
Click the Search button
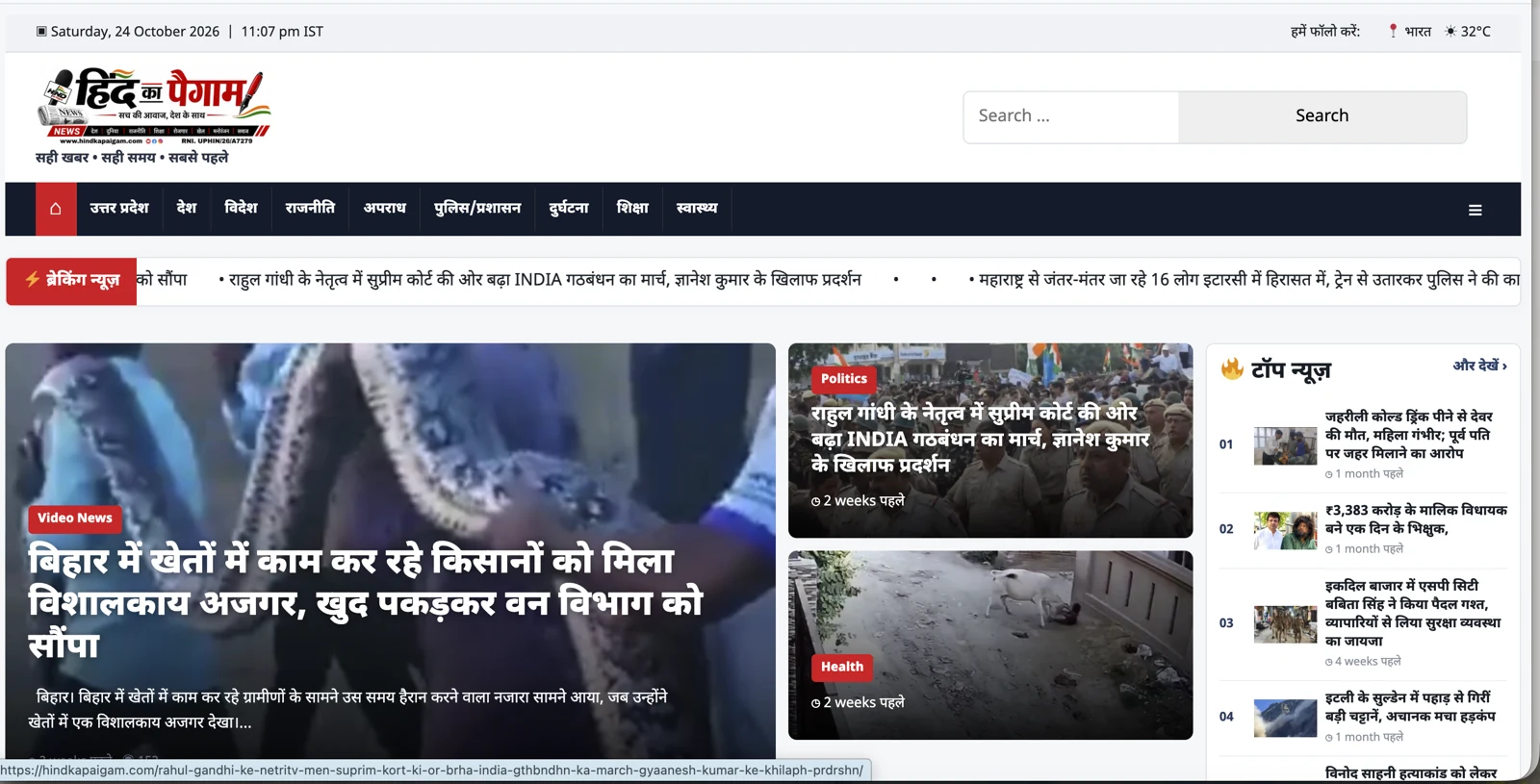(1322, 116)
